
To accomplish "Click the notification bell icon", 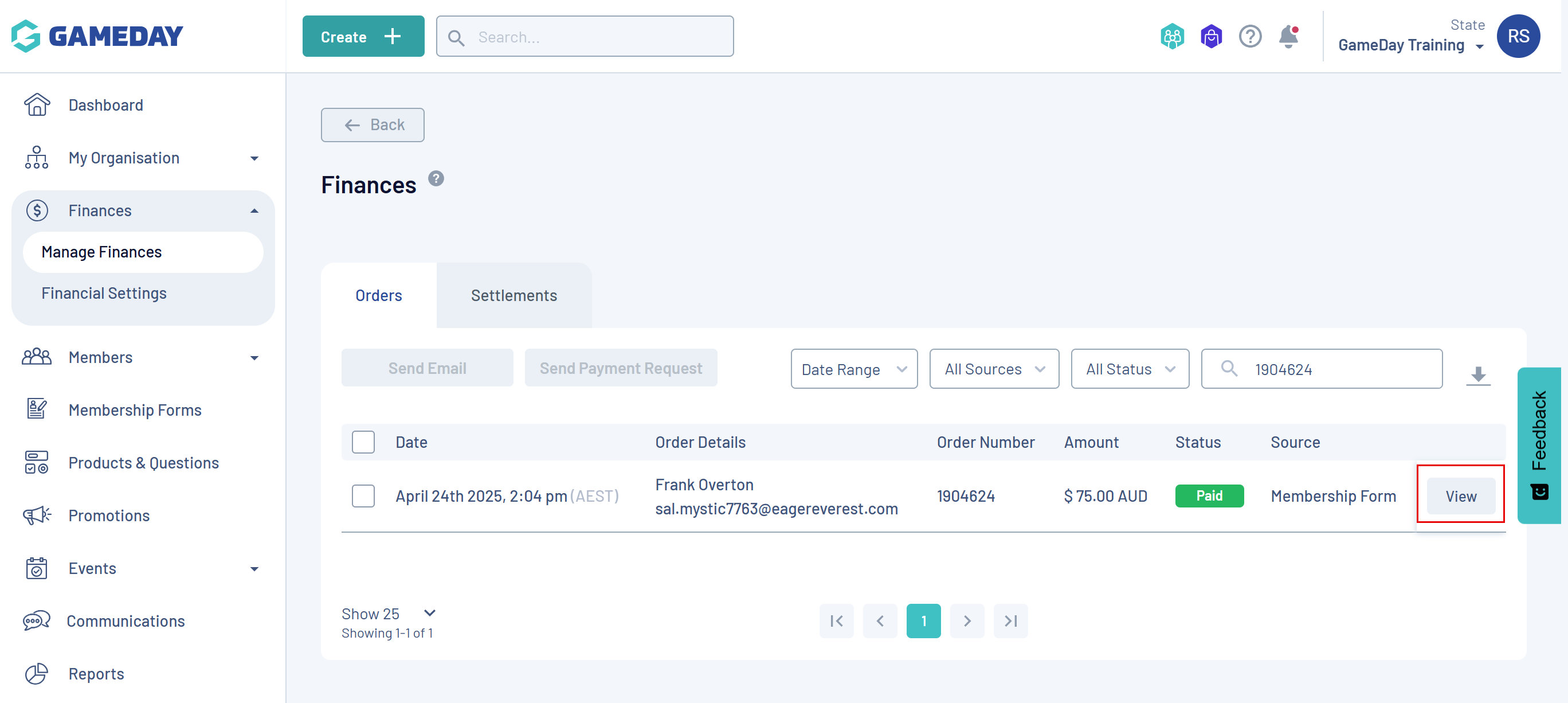I will click(1288, 37).
